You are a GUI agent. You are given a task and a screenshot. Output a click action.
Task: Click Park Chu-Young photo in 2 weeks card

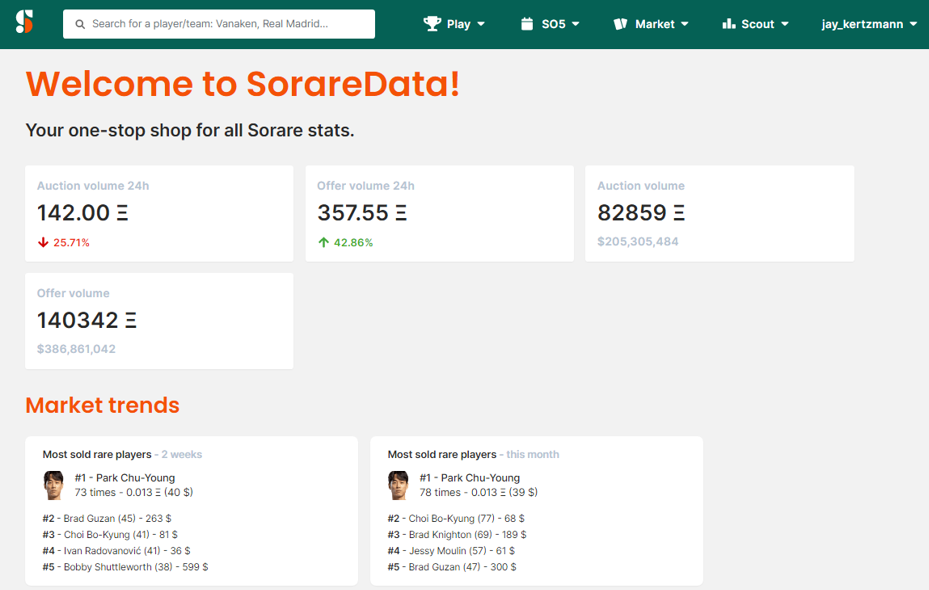[53, 485]
